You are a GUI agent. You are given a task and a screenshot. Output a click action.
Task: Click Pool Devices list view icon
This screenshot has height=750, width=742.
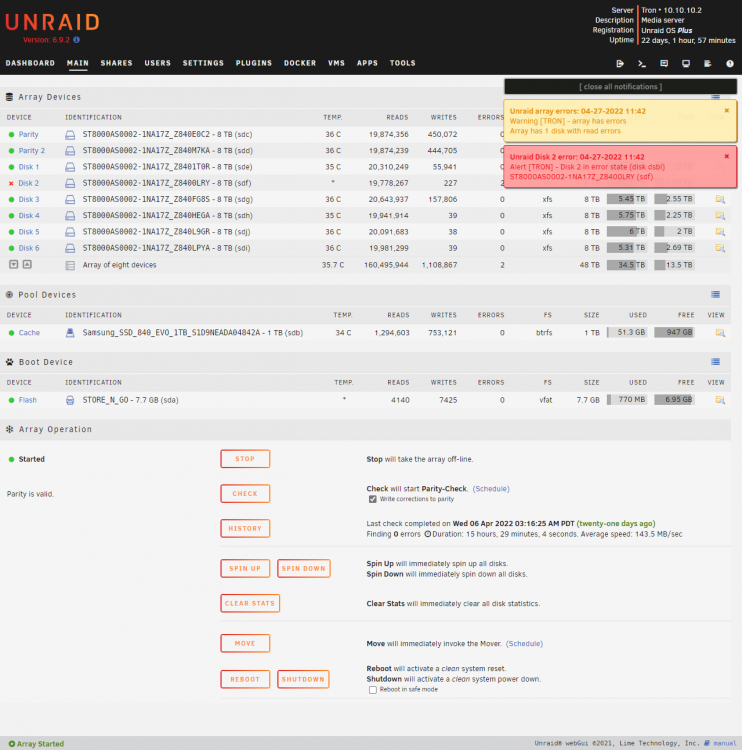pos(715,295)
